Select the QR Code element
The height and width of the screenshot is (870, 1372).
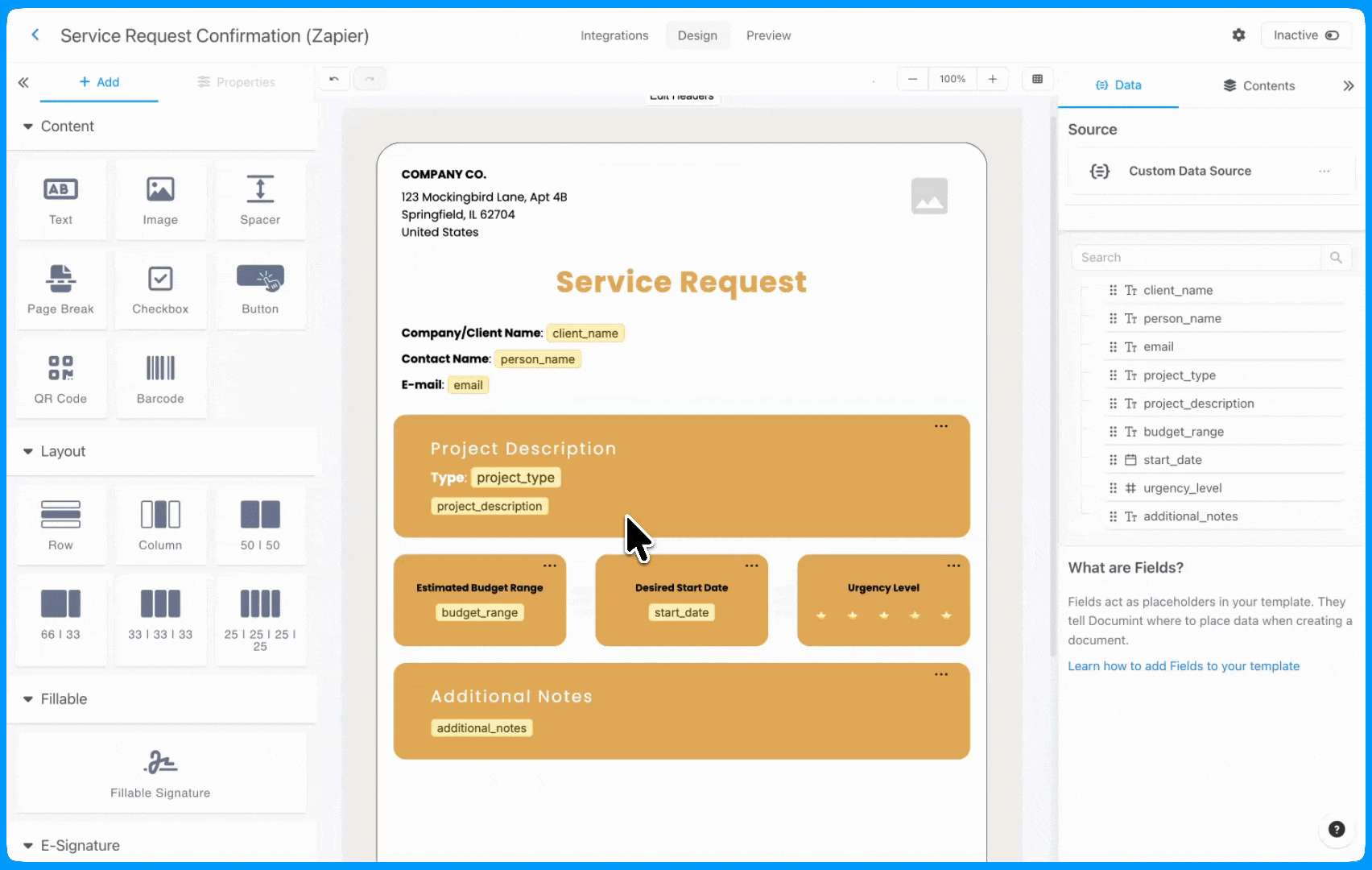tap(60, 379)
